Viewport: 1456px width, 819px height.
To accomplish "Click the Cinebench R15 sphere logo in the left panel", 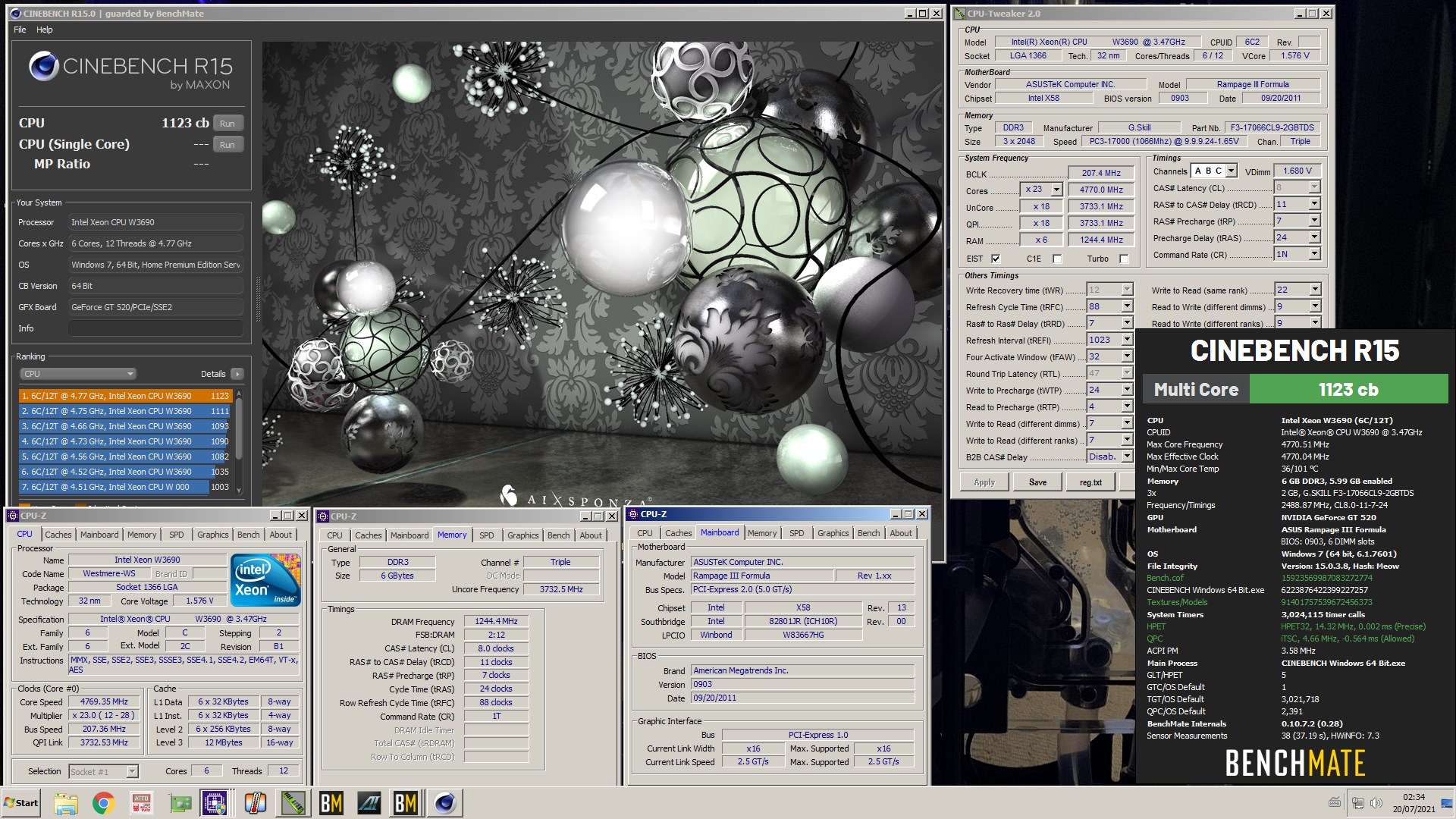I will click(x=44, y=67).
